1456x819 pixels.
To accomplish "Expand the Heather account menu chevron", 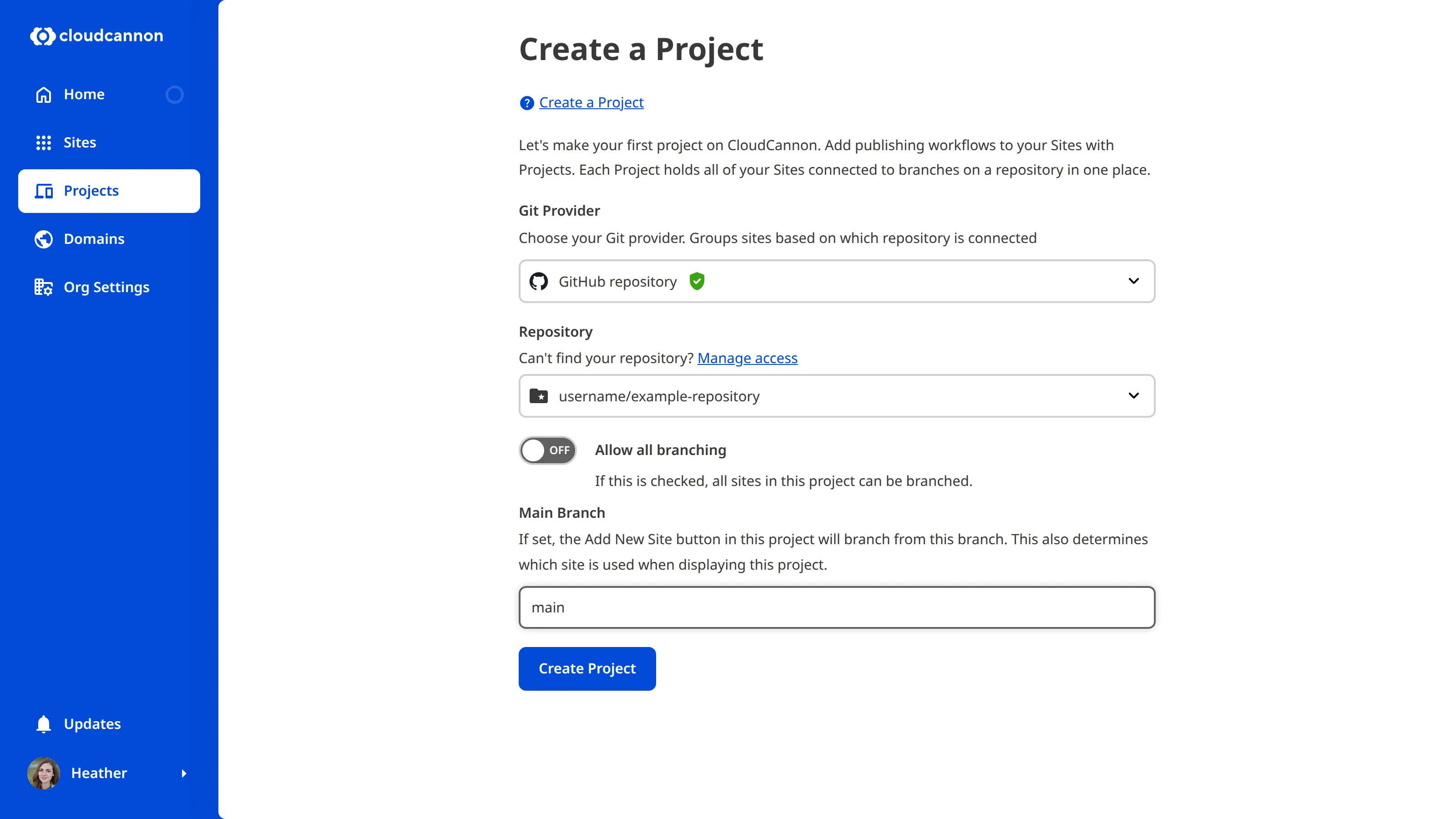I will click(x=184, y=773).
